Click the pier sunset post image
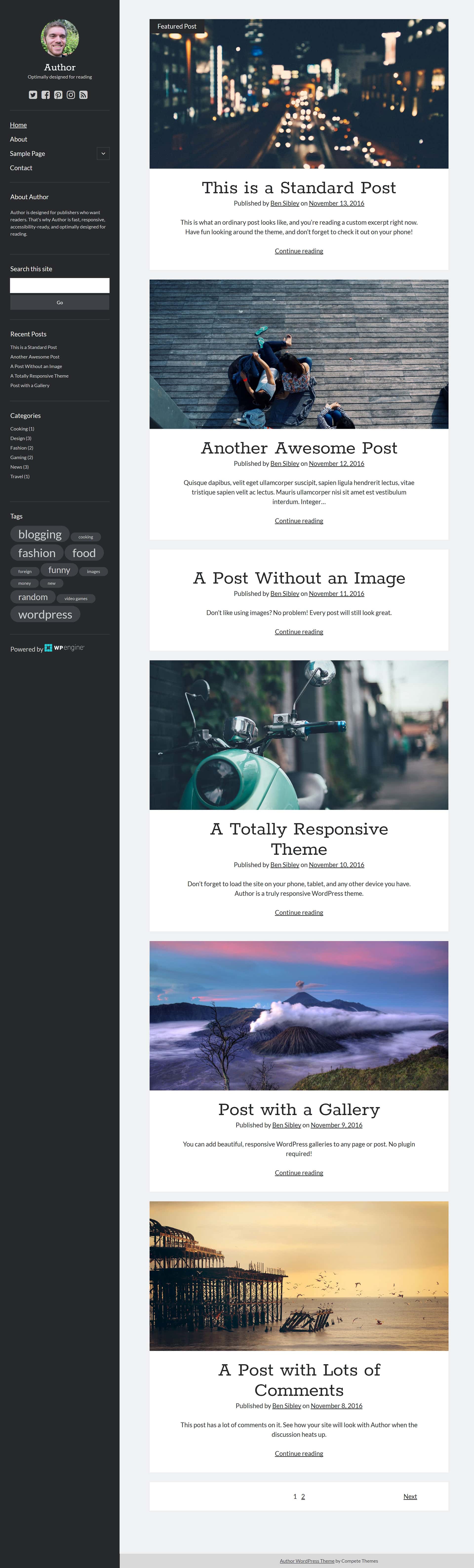 coord(298,1276)
